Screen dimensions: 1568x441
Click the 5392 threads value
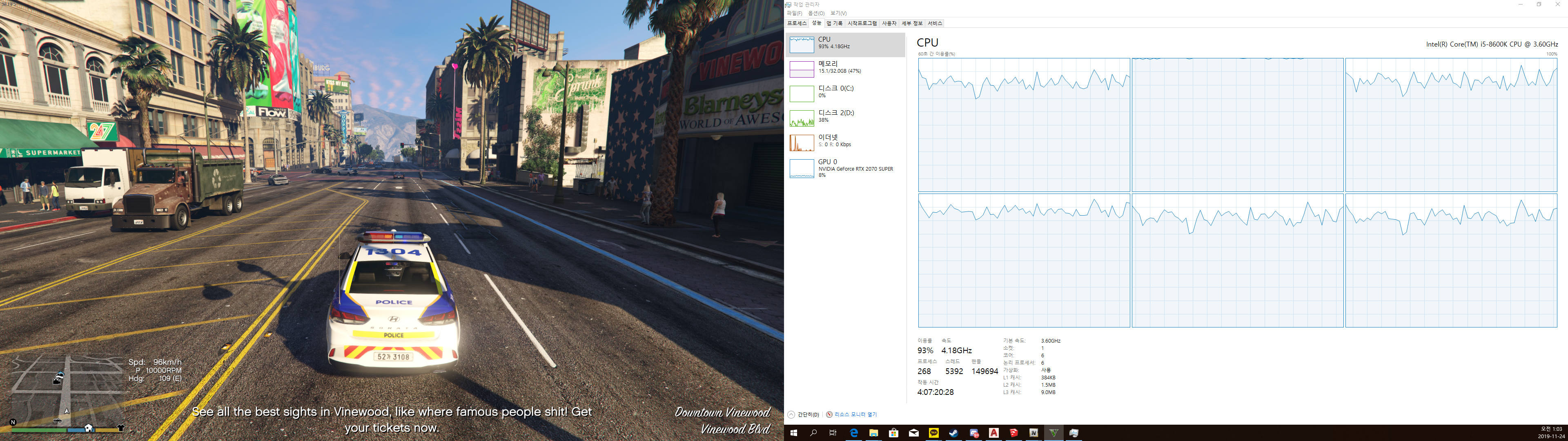tap(954, 372)
